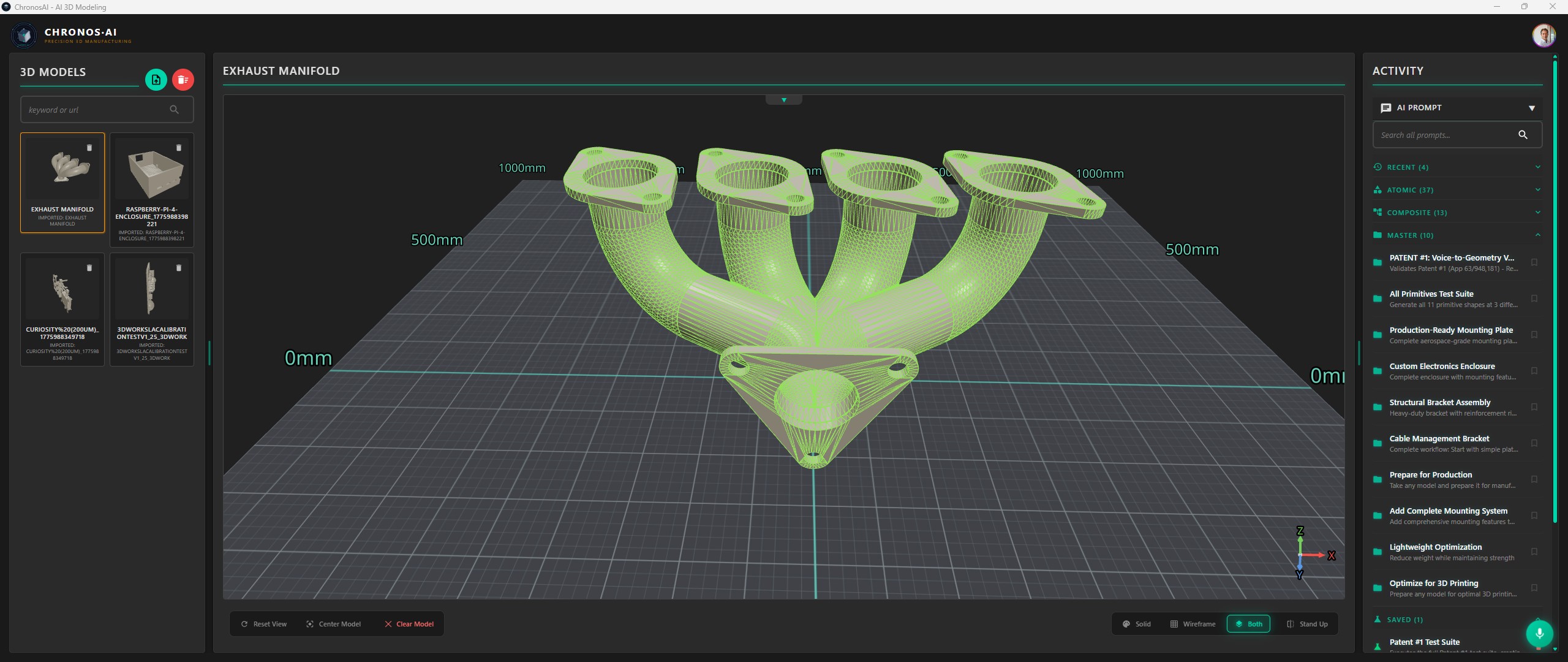Image resolution: width=1568 pixels, height=662 pixels.
Task: Click folder icon of All Primitives Test Suite
Action: pos(1378,299)
